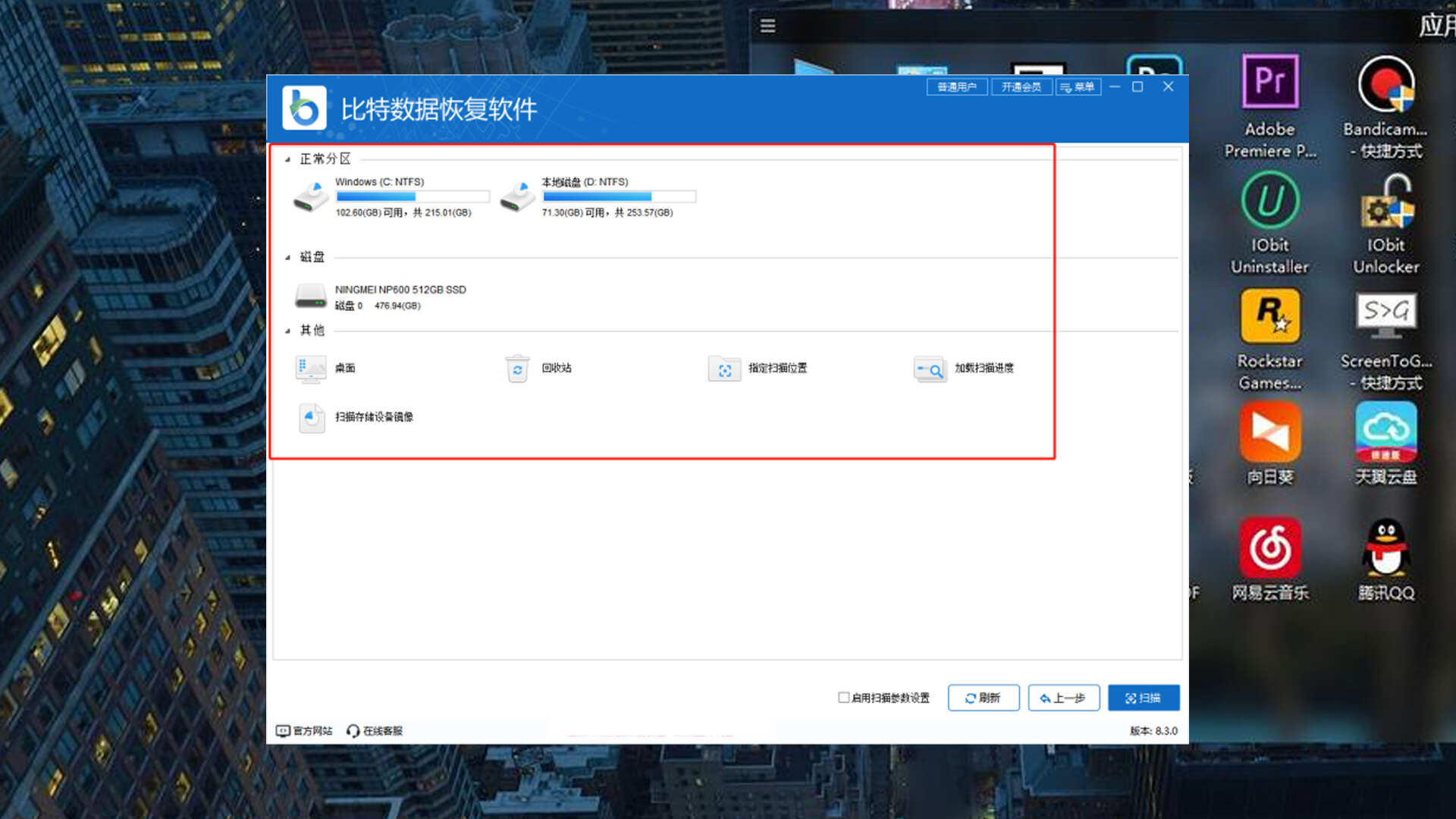1456x819 pixels.
Task: Open the load scan progress (加载扫描进度) icon
Action: (930, 369)
